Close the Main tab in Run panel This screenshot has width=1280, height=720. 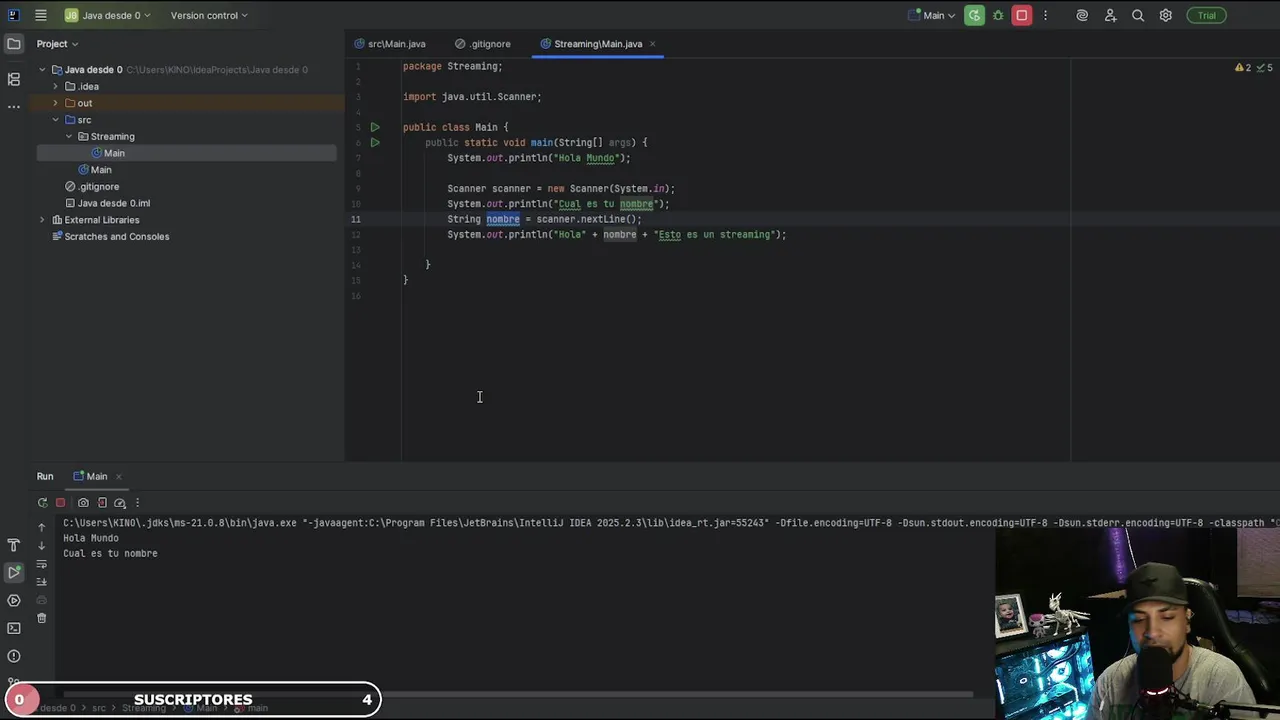point(118,477)
